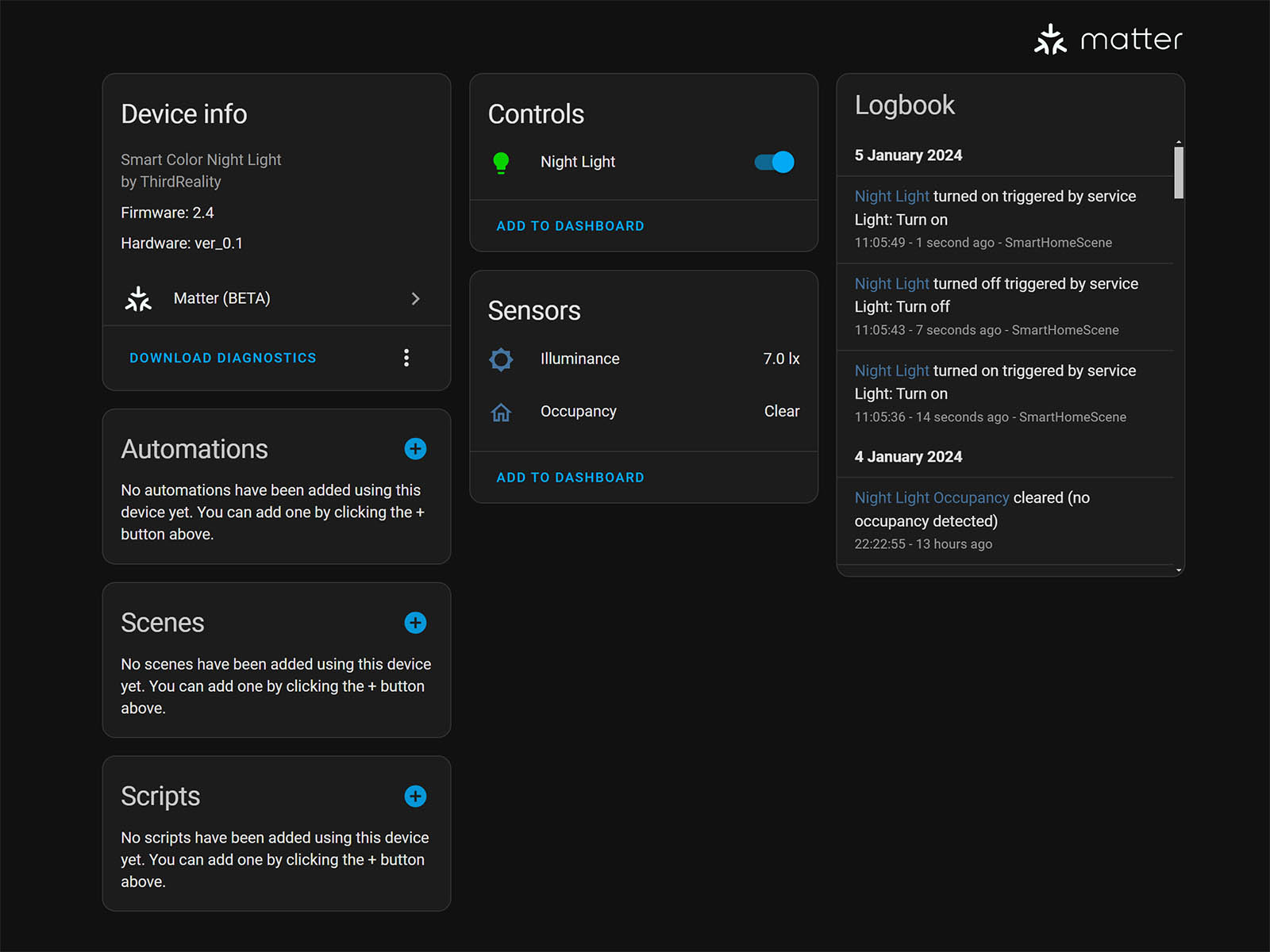This screenshot has width=1270, height=952.
Task: Open the Night Light Occupancy logbook link
Action: tap(931, 498)
